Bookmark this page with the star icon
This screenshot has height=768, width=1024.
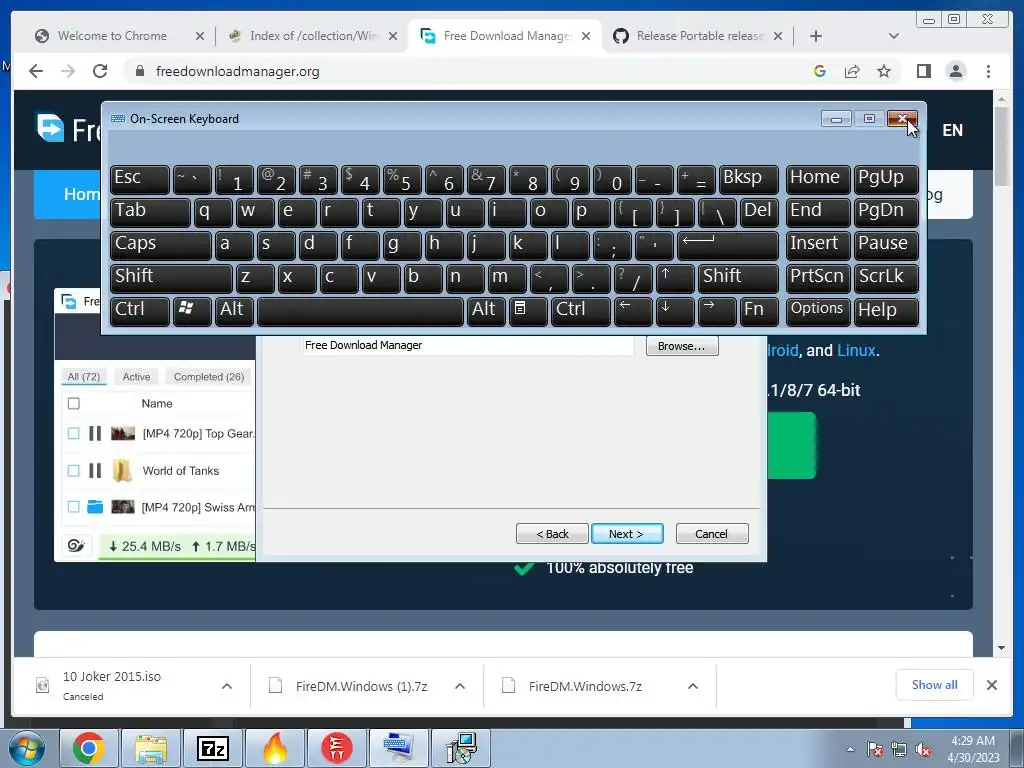click(x=884, y=71)
